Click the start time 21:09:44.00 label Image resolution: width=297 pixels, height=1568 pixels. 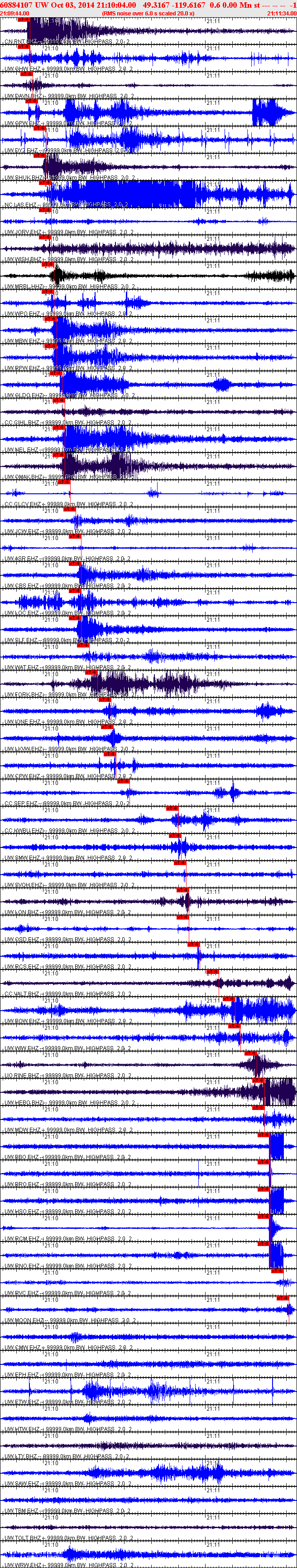tap(14, 13)
